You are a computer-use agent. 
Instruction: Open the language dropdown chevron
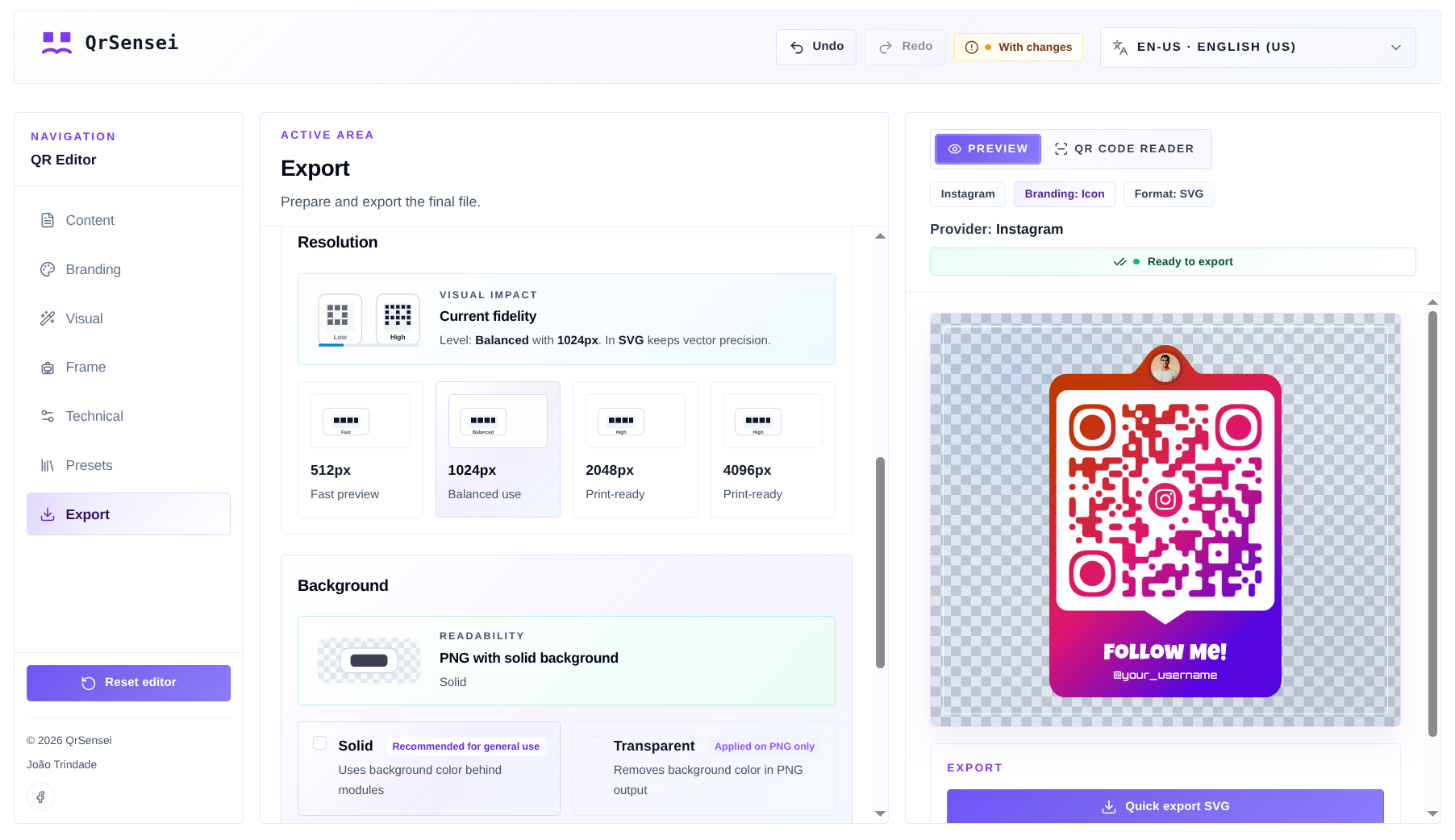(x=1396, y=48)
